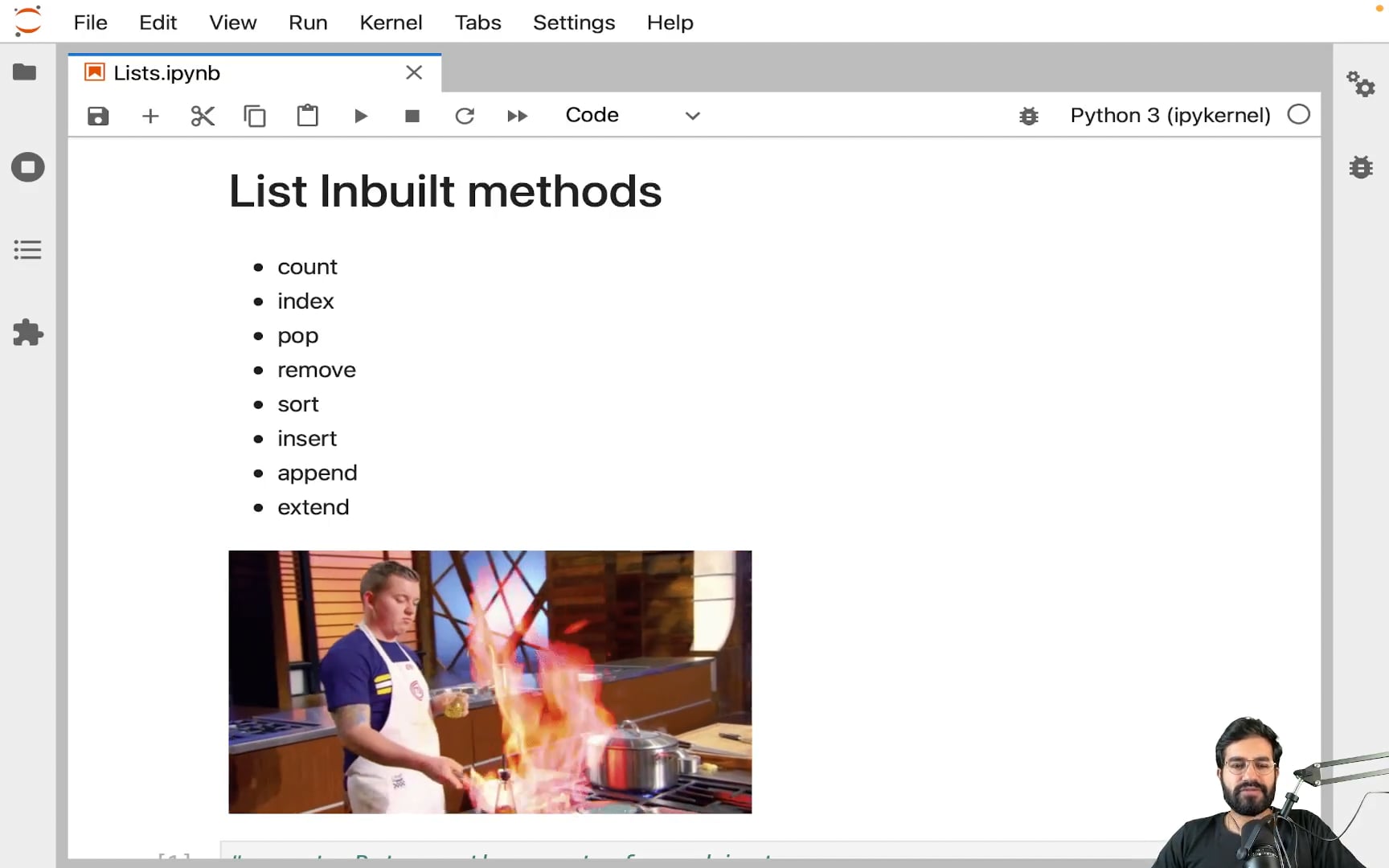Paste cell from clipboard
The height and width of the screenshot is (868, 1389).
[308, 116]
